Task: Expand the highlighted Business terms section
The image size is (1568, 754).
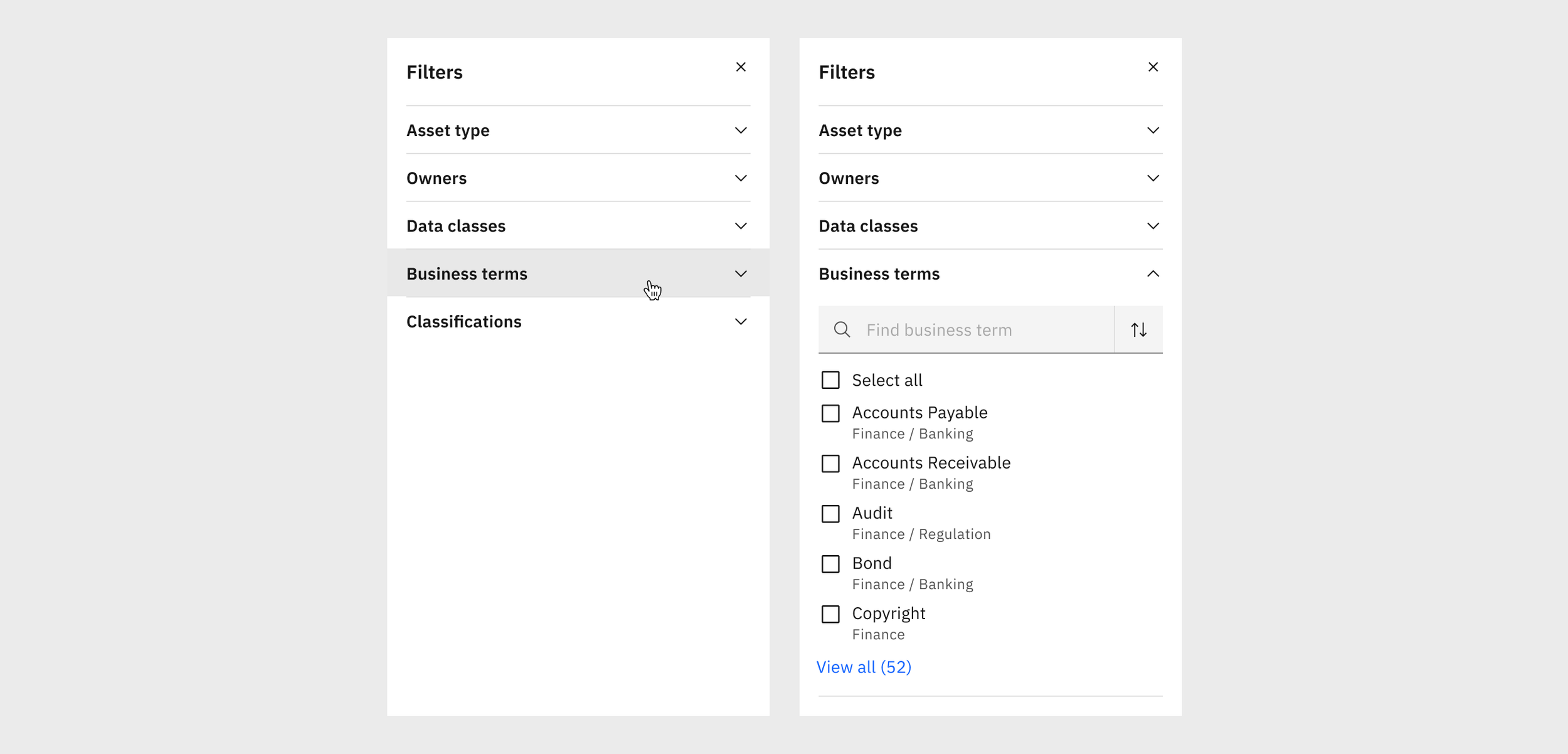Action: (467, 274)
